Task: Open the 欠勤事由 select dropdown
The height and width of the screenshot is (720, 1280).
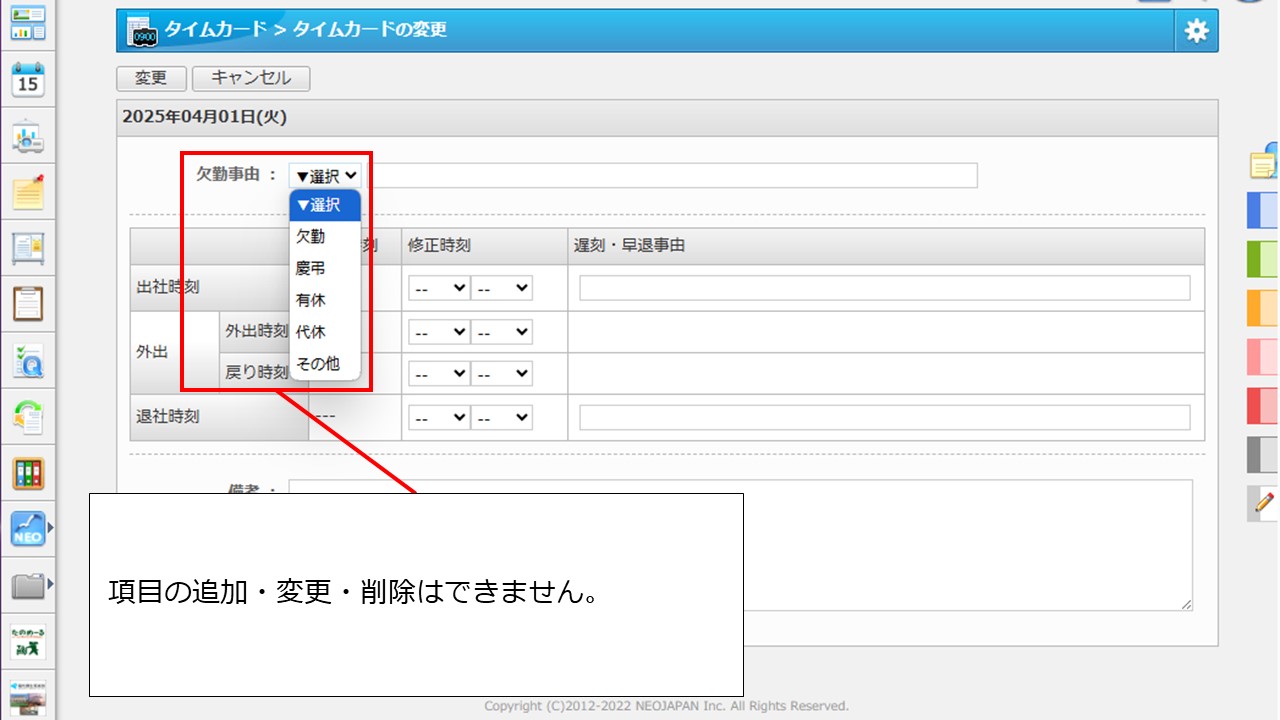Action: (x=325, y=176)
